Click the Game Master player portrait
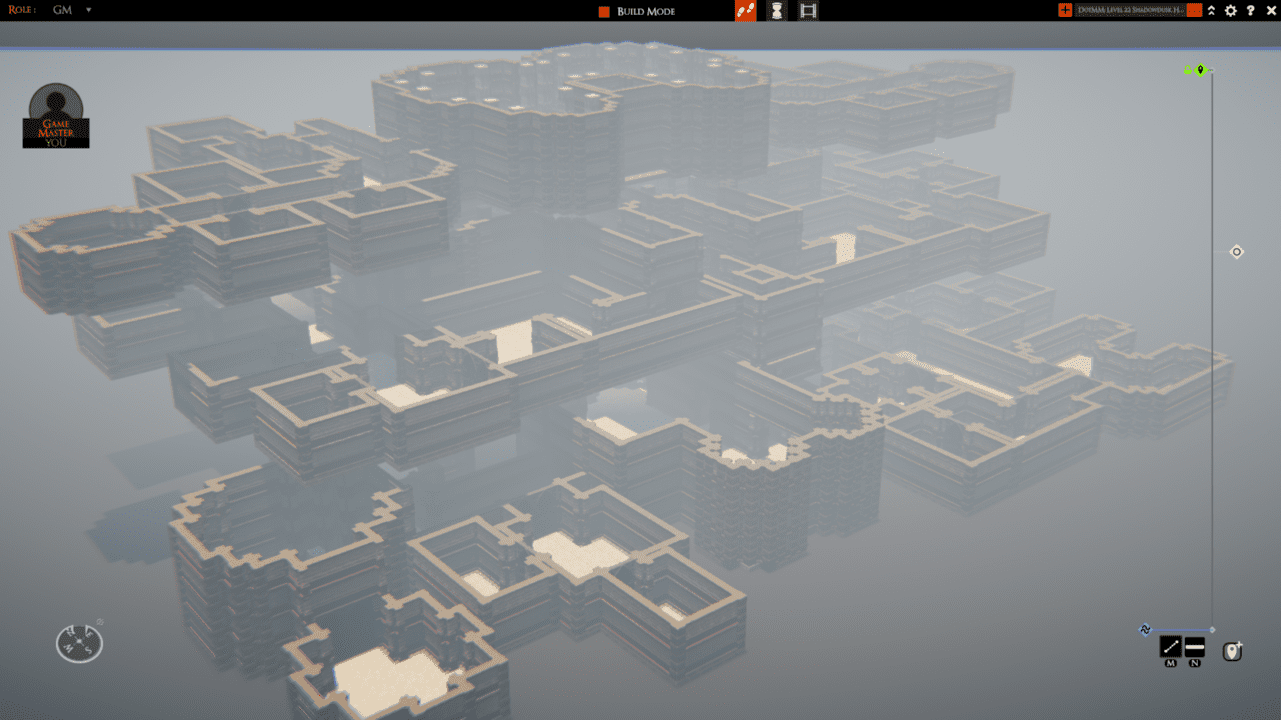 (56, 115)
